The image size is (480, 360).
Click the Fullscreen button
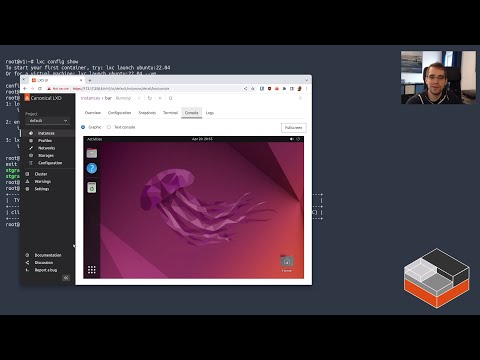click(293, 128)
